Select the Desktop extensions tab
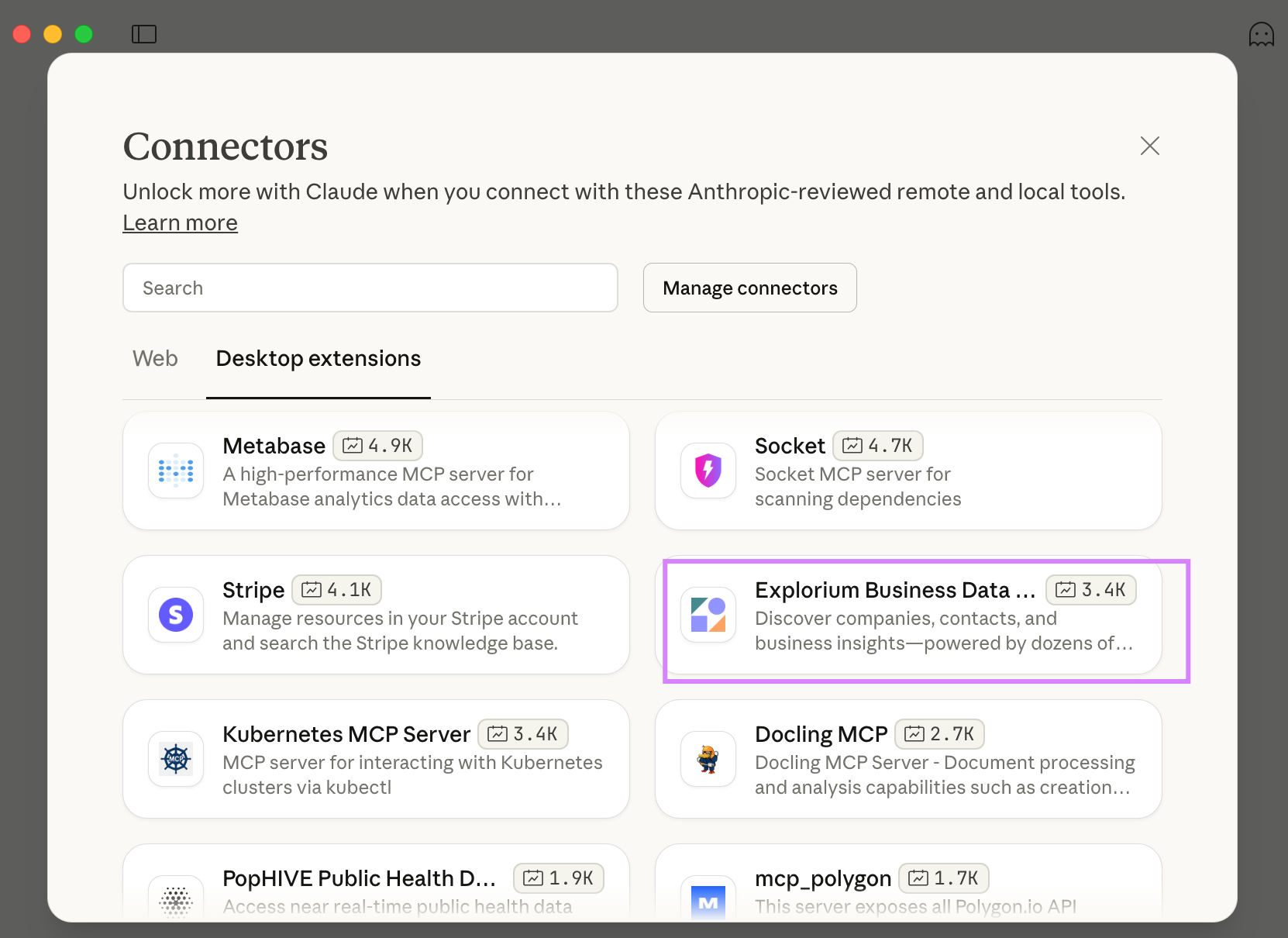This screenshot has height=938, width=1288. tap(319, 358)
